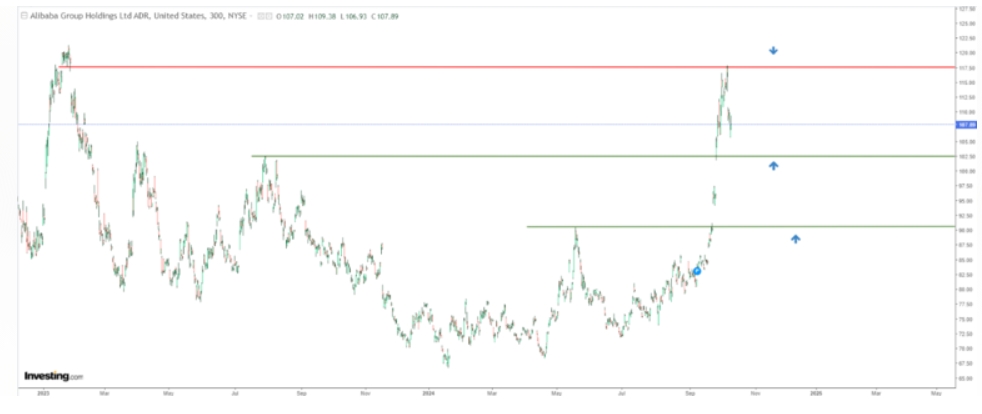
Task: Click the 95.00 price axis label
Action: coord(968,200)
